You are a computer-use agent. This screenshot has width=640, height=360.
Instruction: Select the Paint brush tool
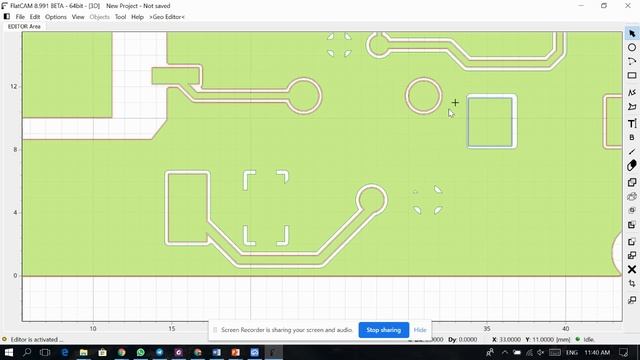pyautogui.click(x=632, y=151)
